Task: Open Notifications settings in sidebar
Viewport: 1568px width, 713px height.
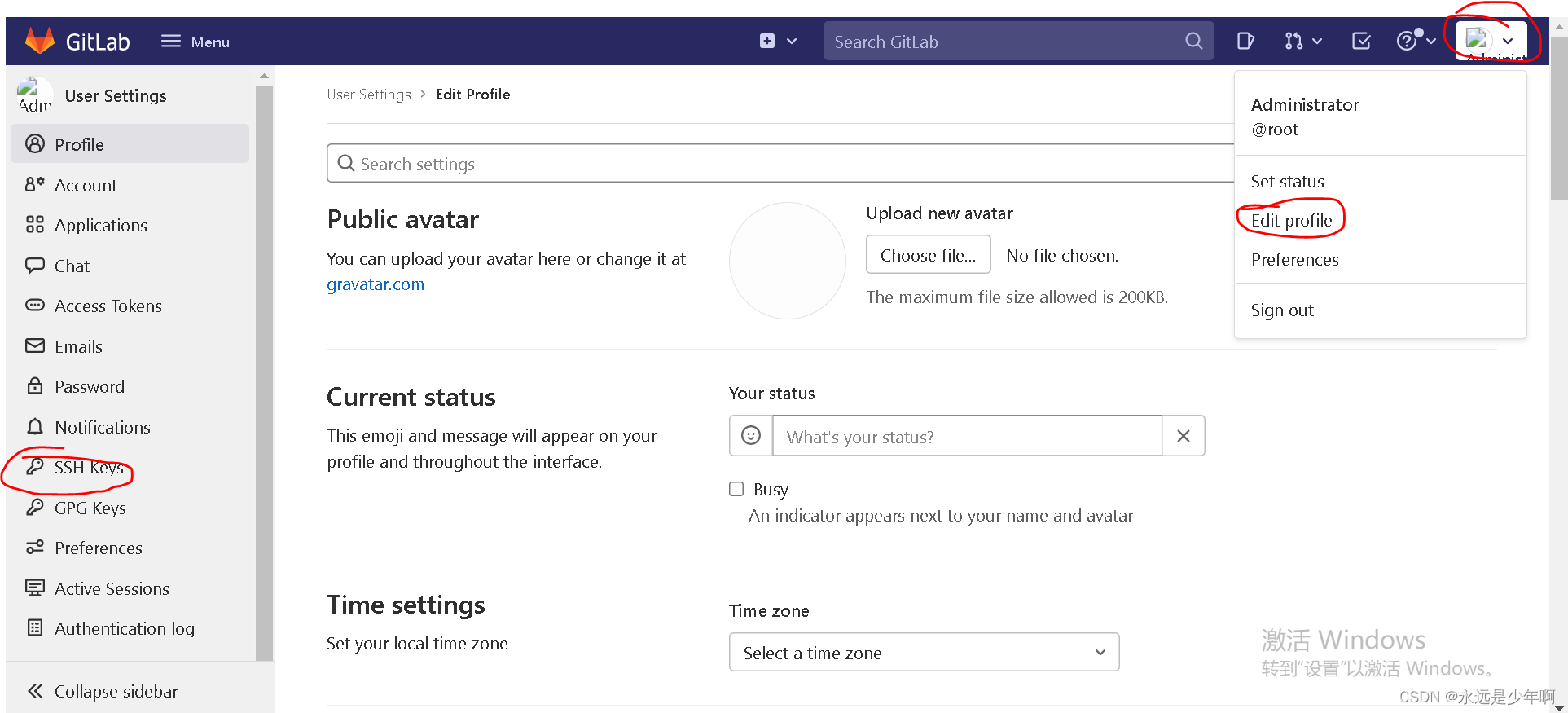Action: point(102,428)
